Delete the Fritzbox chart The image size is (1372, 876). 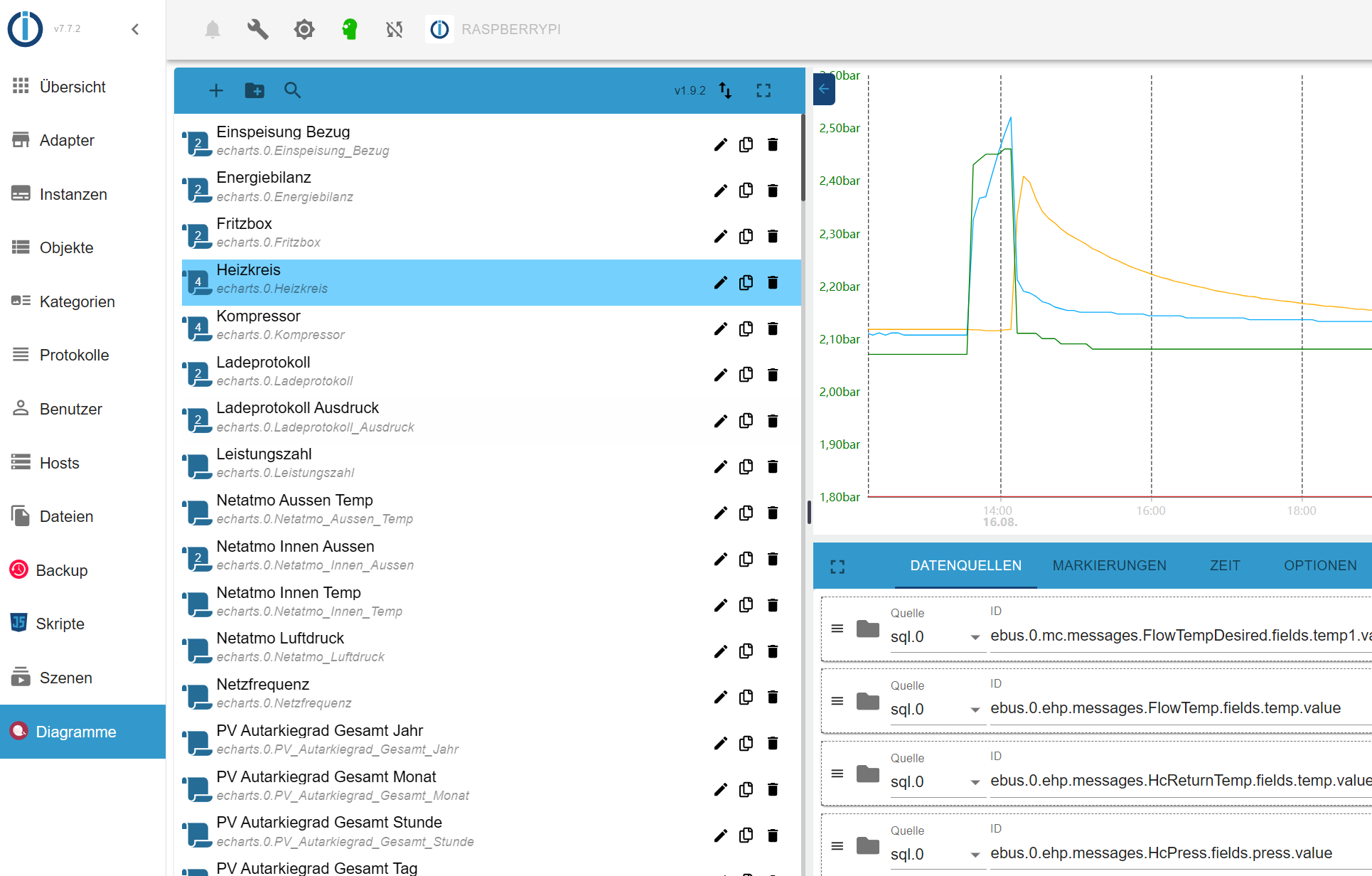tap(773, 236)
